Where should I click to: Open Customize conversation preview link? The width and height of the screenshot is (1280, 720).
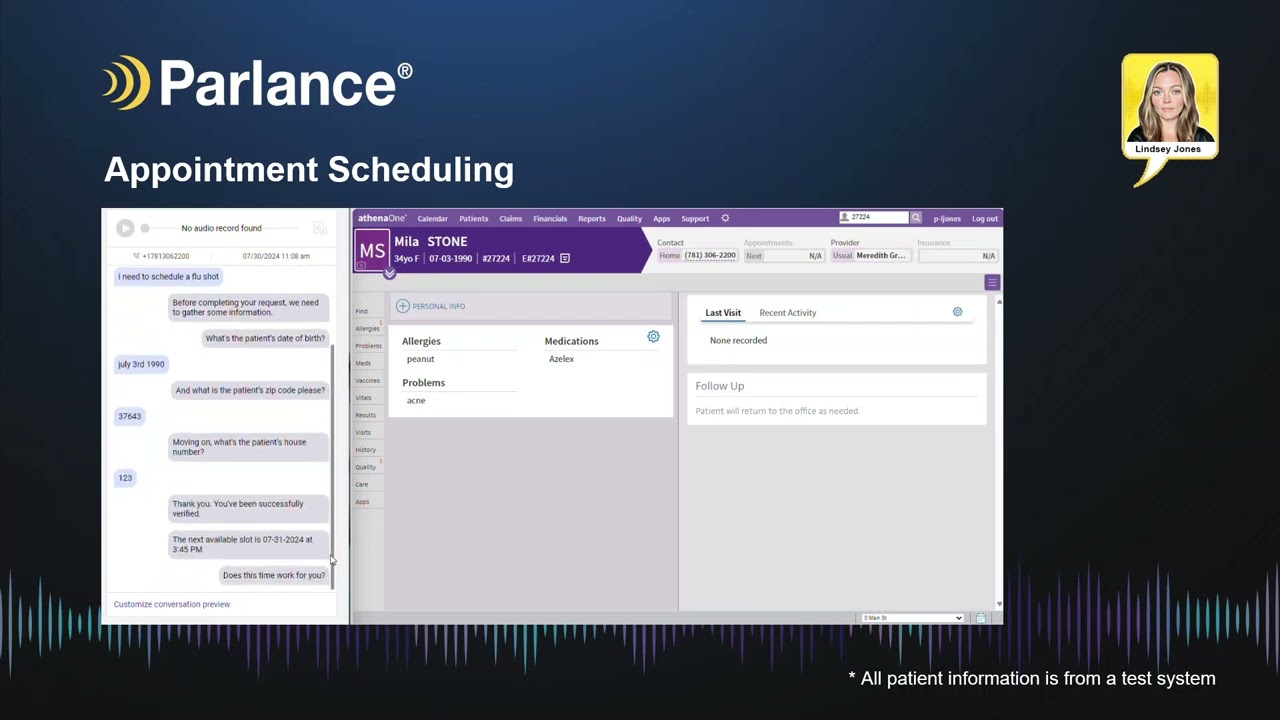coord(172,604)
